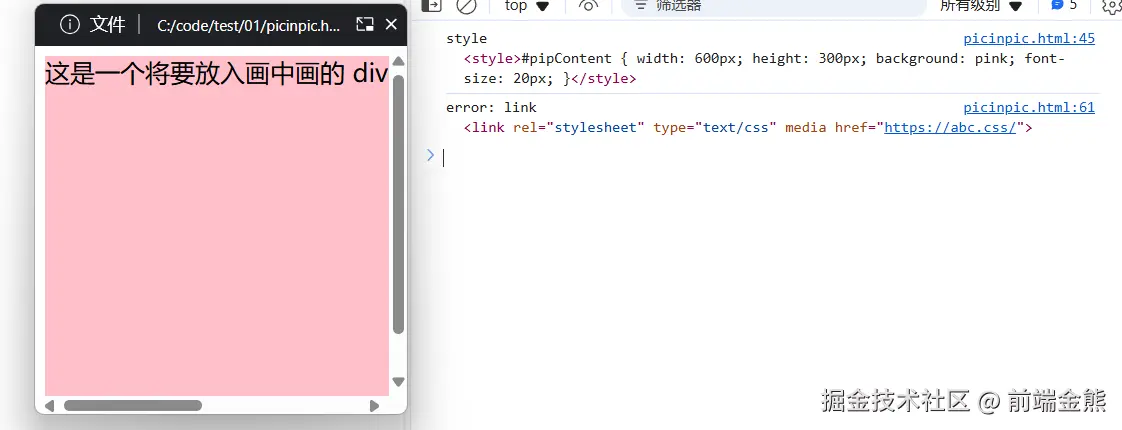Viewport: 1122px width, 430px height.
Task: Click the eye live expression icon
Action: tap(588, 6)
